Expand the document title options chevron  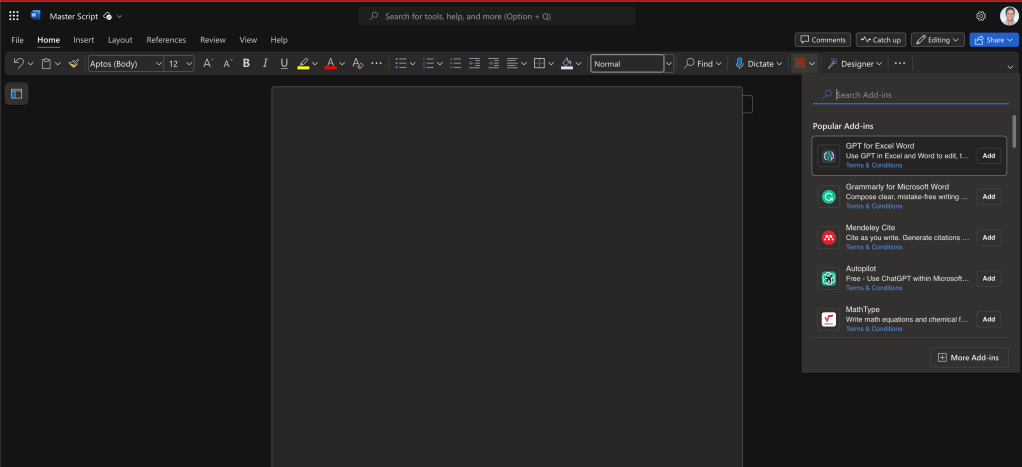click(x=119, y=16)
